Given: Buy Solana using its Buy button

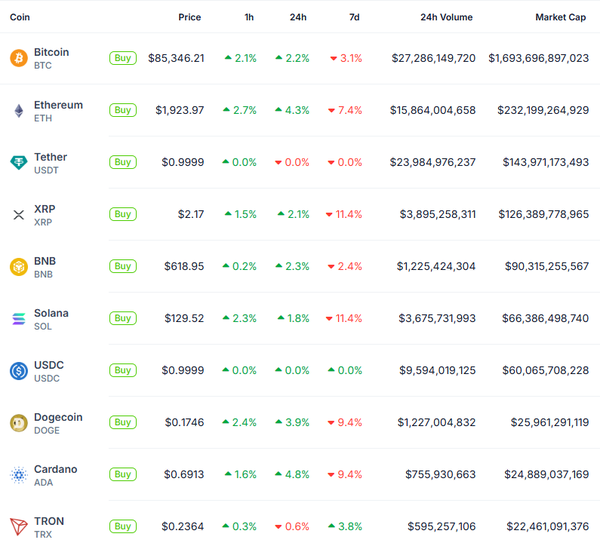Looking at the screenshot, I should coord(123,318).
